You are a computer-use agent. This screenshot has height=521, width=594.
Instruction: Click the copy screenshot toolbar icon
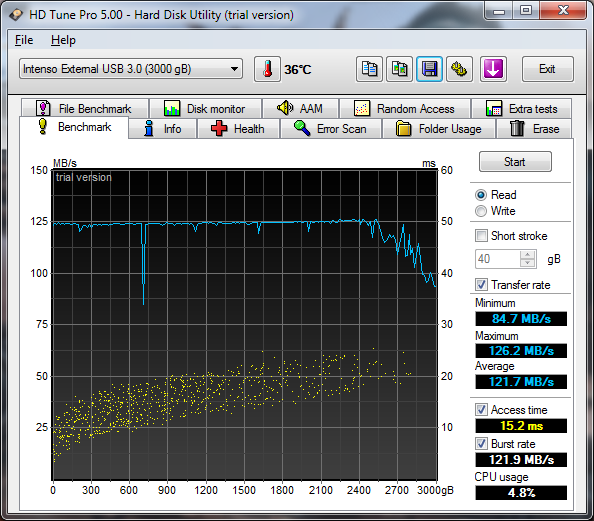pos(399,69)
